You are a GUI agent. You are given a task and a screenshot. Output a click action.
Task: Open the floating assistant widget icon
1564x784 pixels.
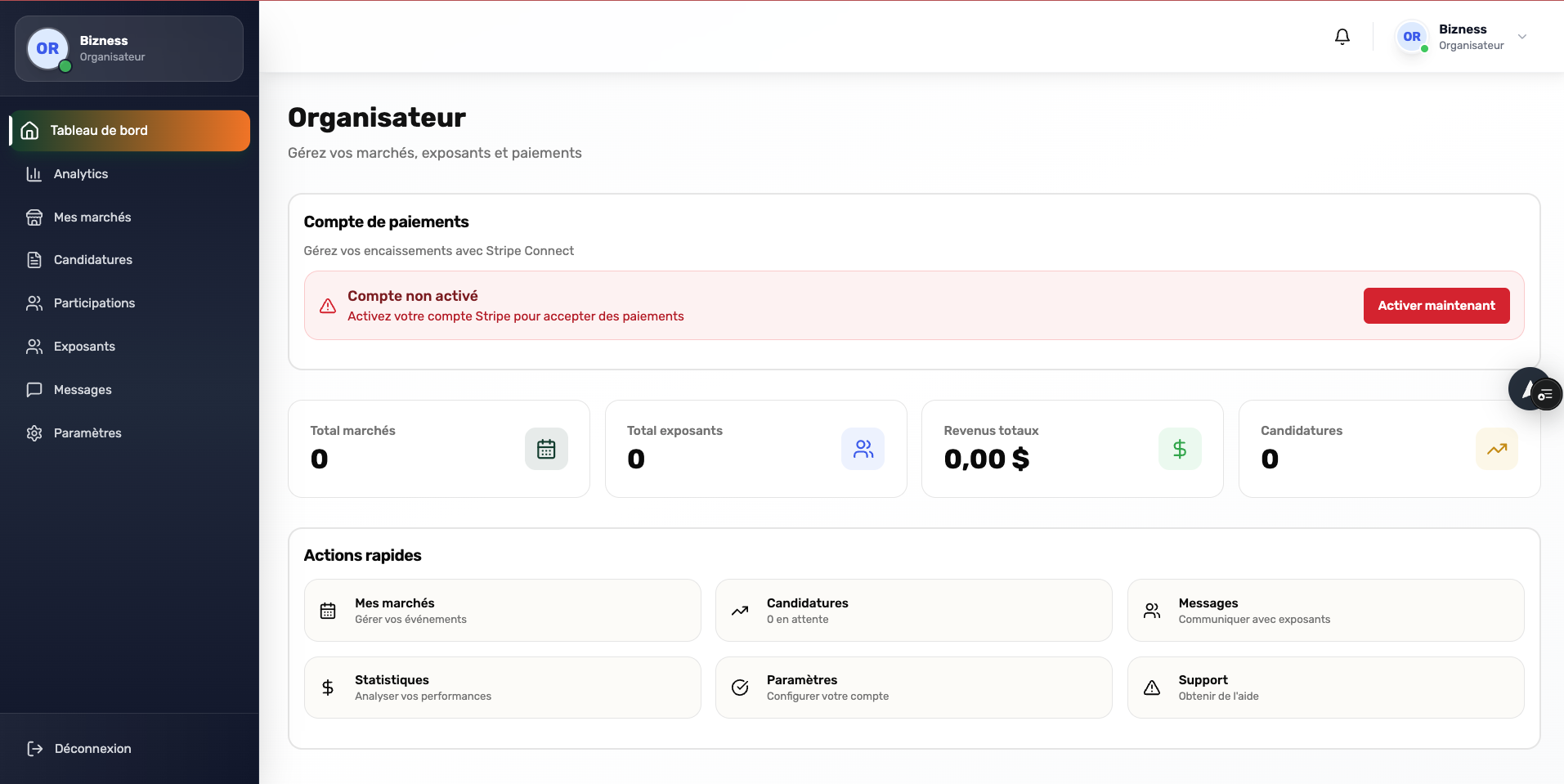point(1531,390)
